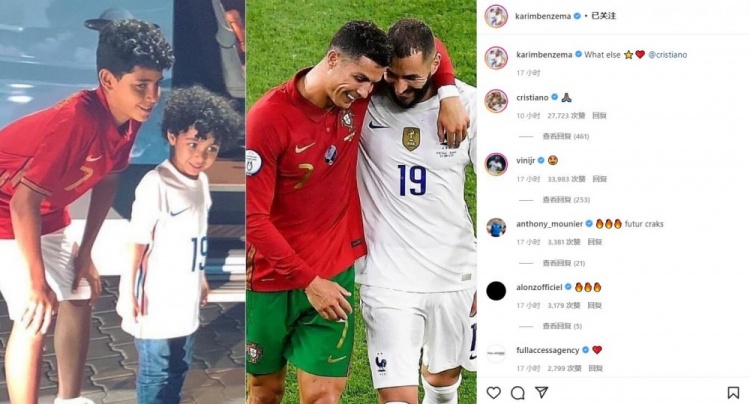
Task: Open karimbenzema profile avatar in header
Action: click(x=496, y=16)
